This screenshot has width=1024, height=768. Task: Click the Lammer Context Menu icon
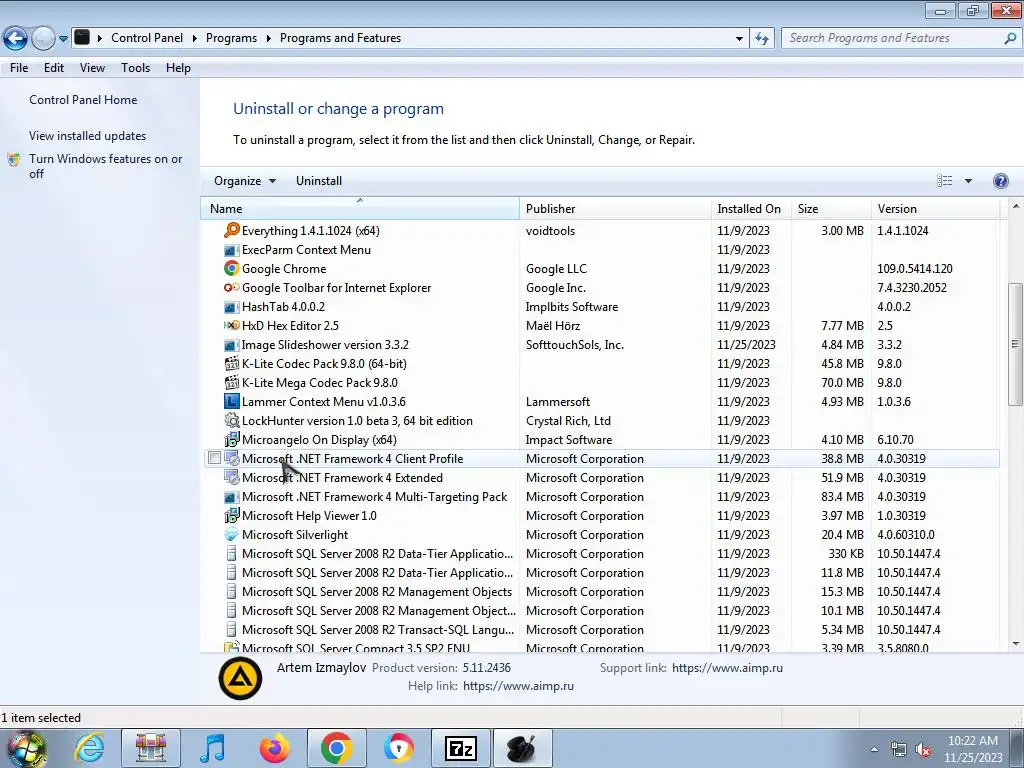pos(231,402)
